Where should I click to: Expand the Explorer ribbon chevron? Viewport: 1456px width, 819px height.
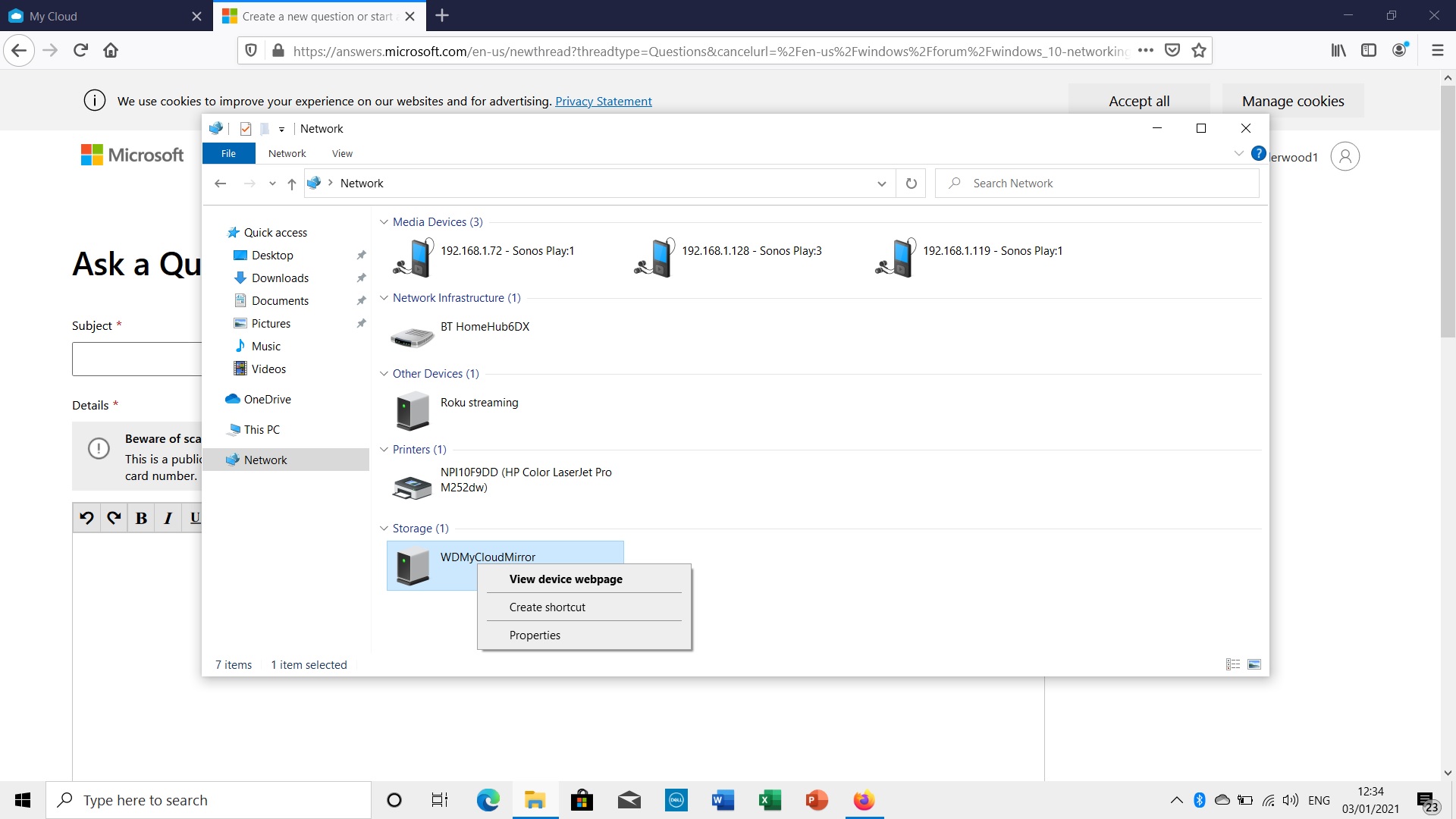[1238, 153]
